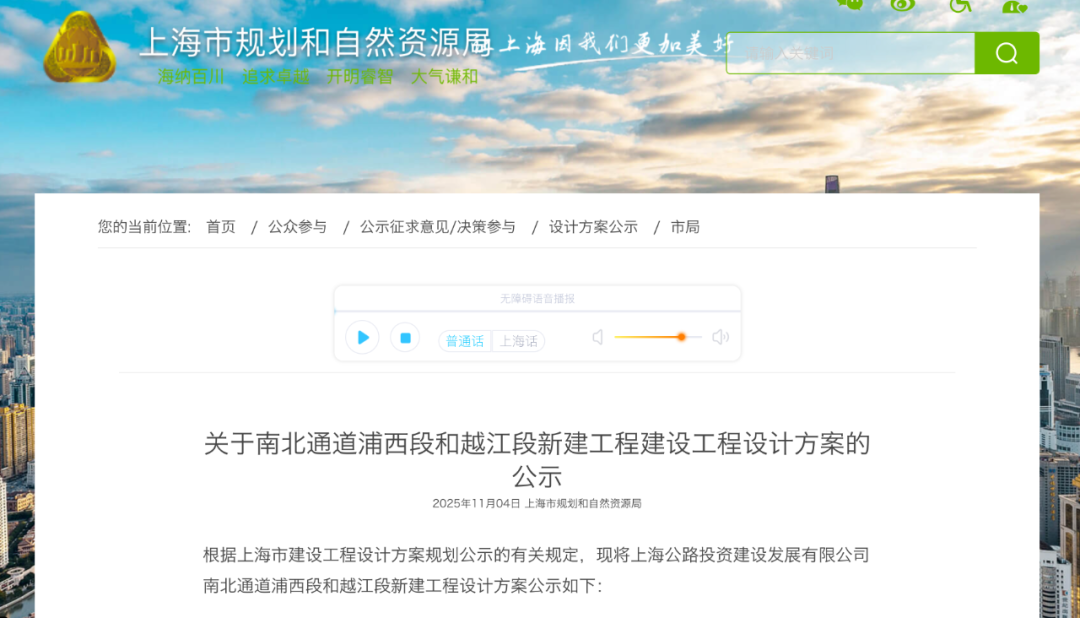
Task: Click the 无障碍语音播报 header label
Action: [537, 298]
